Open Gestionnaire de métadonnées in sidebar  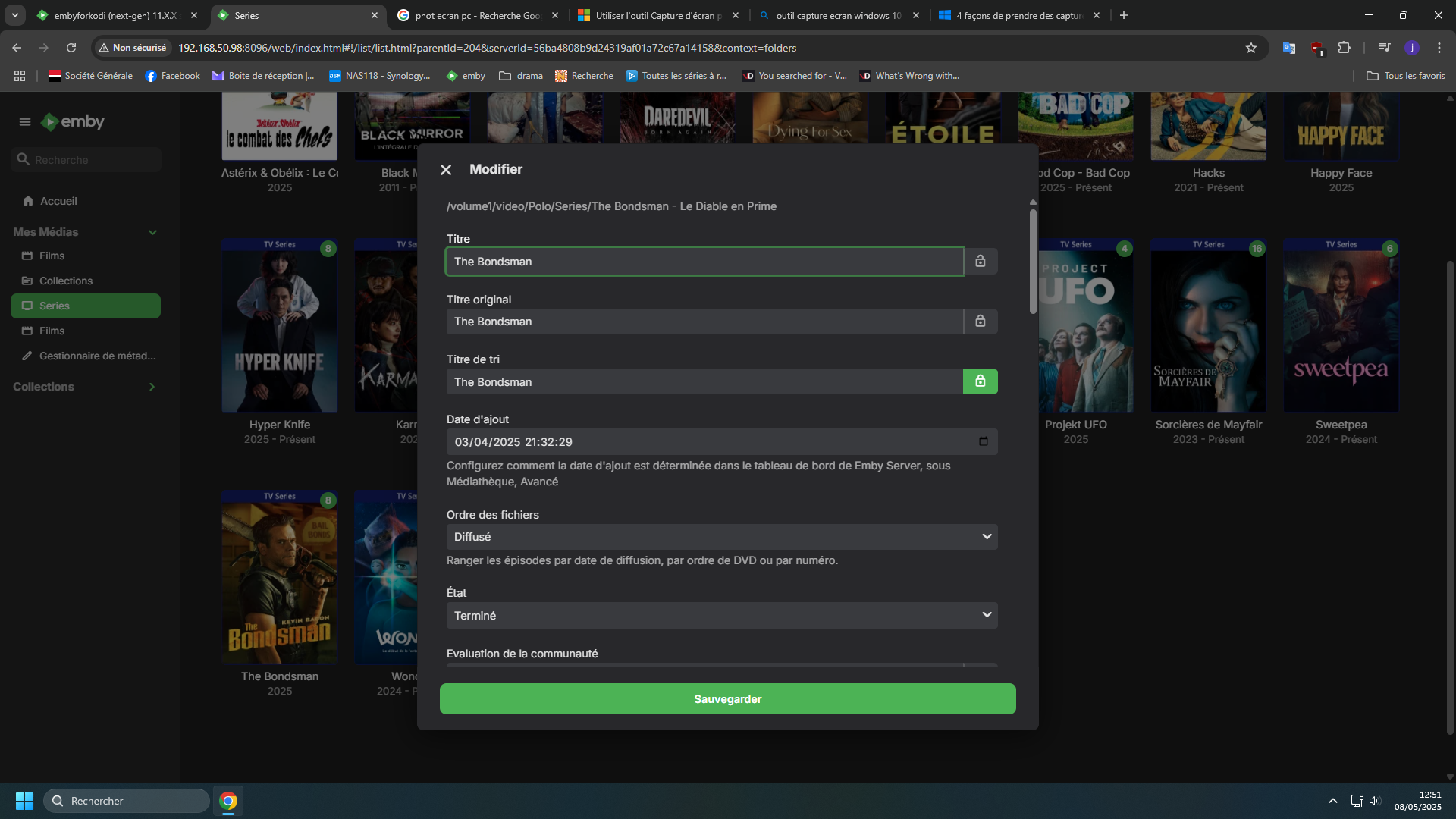click(x=97, y=356)
